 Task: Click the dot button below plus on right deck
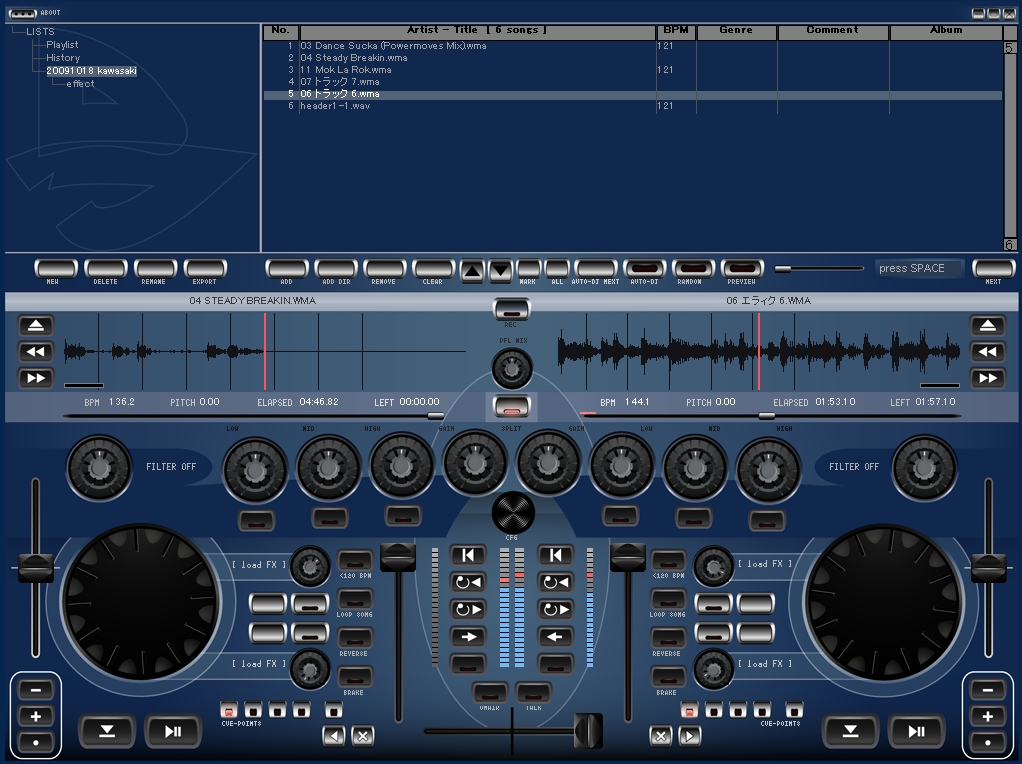point(988,742)
